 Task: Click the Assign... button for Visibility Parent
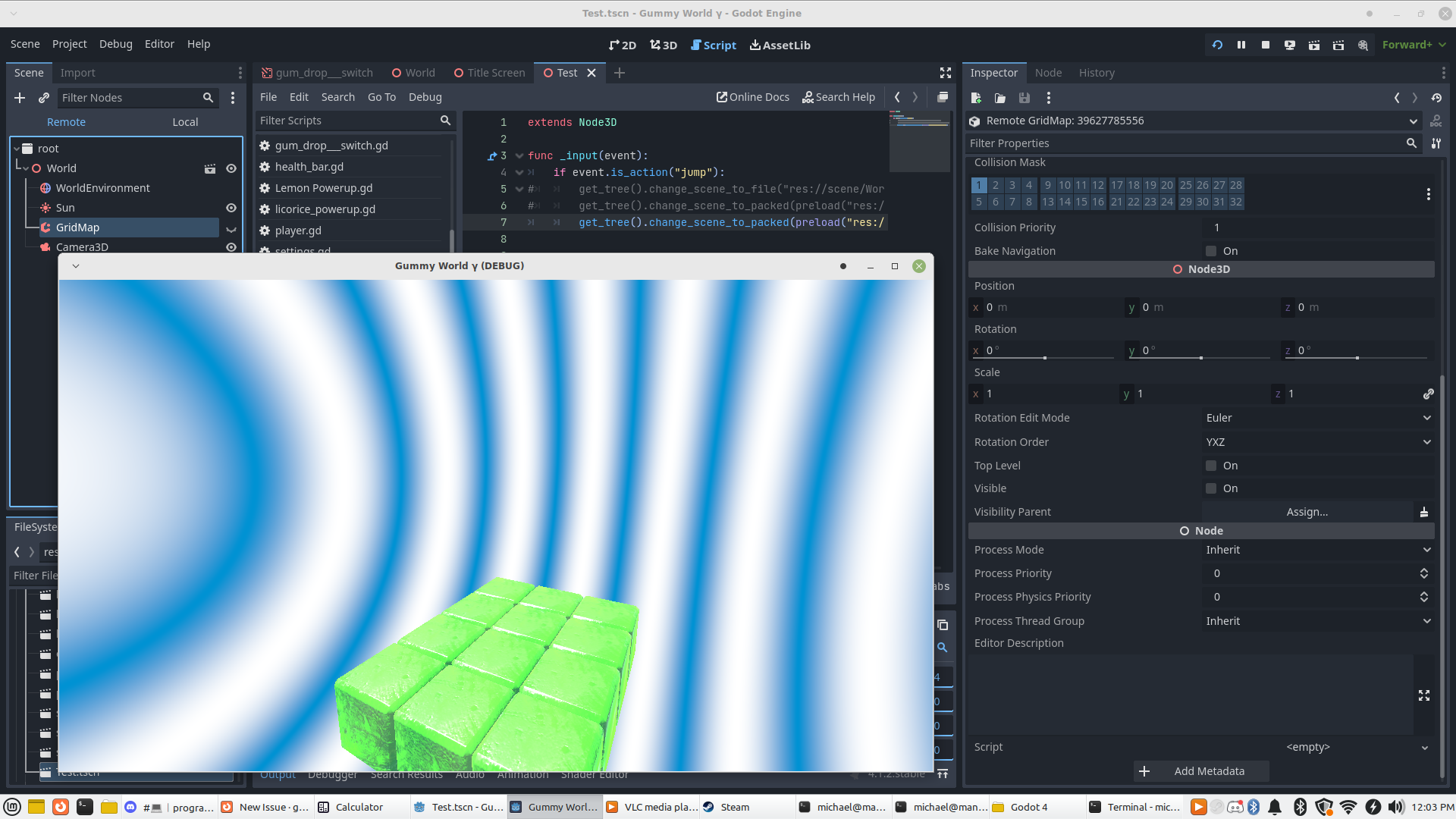pos(1307,511)
